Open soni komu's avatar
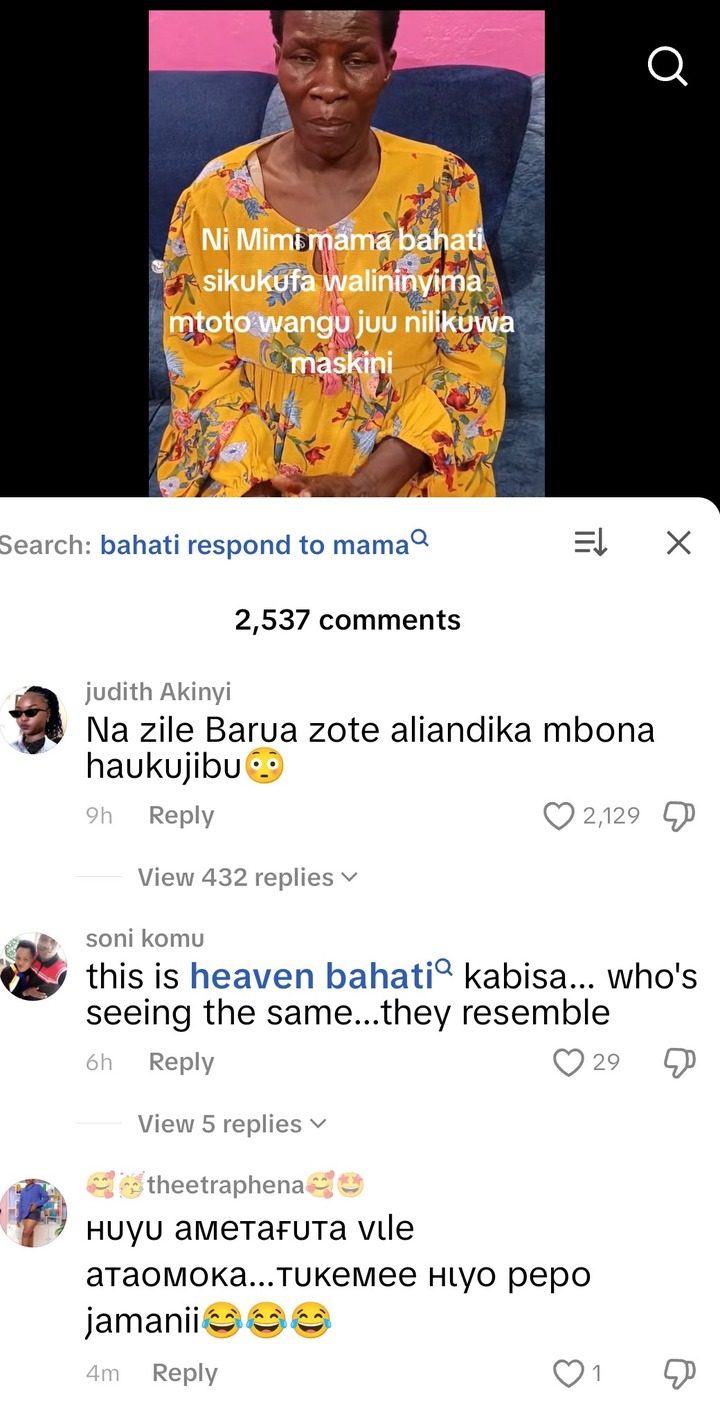 pos(34,966)
